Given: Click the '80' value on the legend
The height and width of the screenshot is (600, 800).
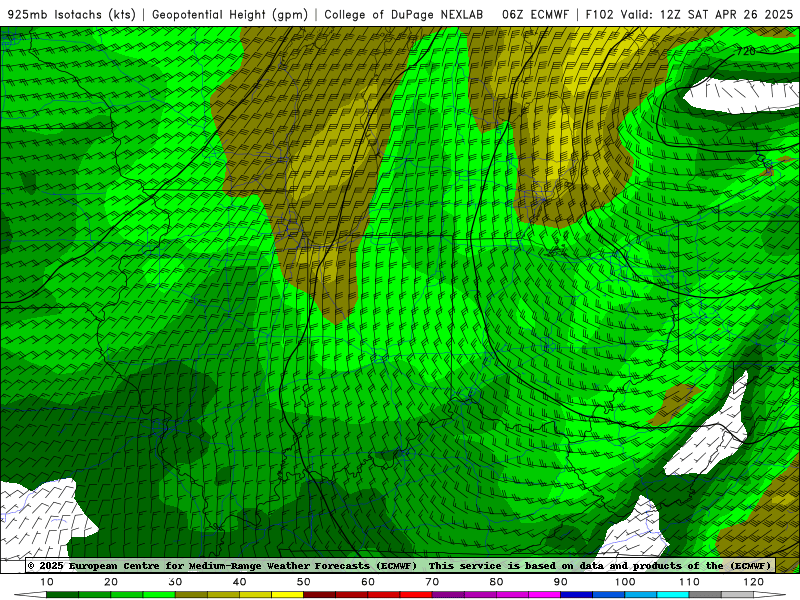Looking at the screenshot, I should coord(496,582).
